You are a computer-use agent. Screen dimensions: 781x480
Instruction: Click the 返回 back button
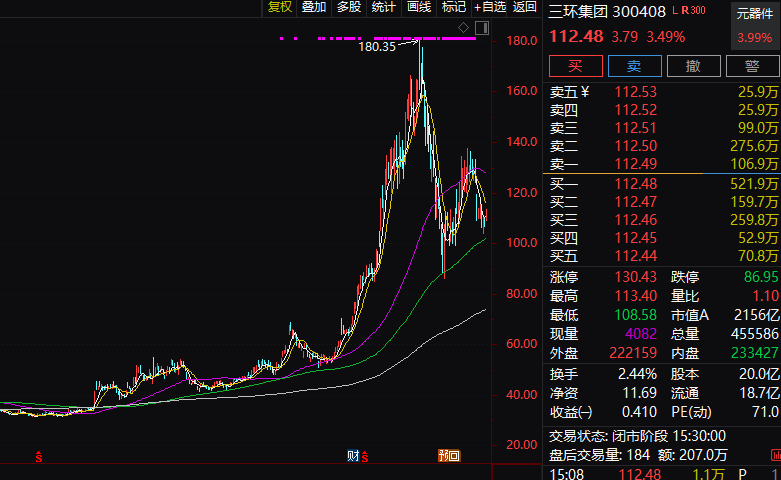click(x=524, y=7)
